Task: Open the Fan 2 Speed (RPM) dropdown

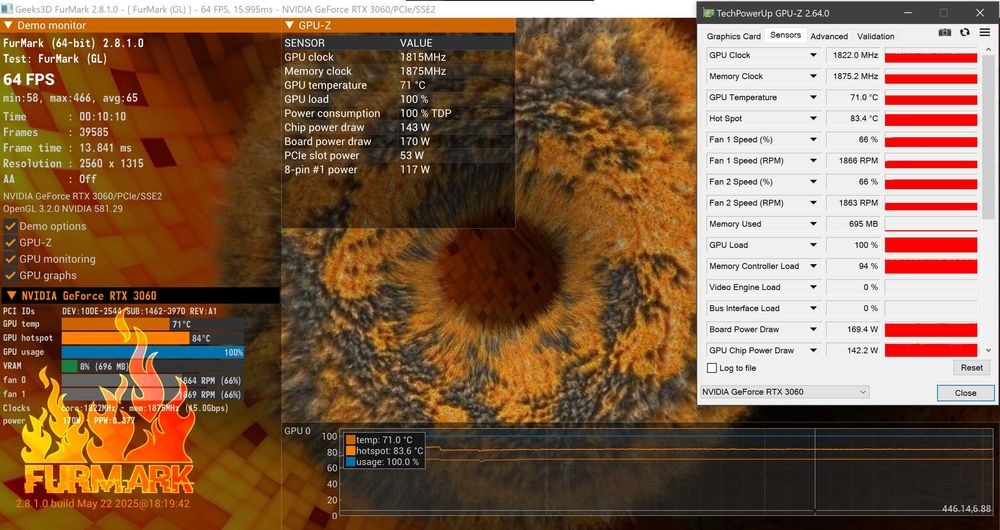Action: 813,203
